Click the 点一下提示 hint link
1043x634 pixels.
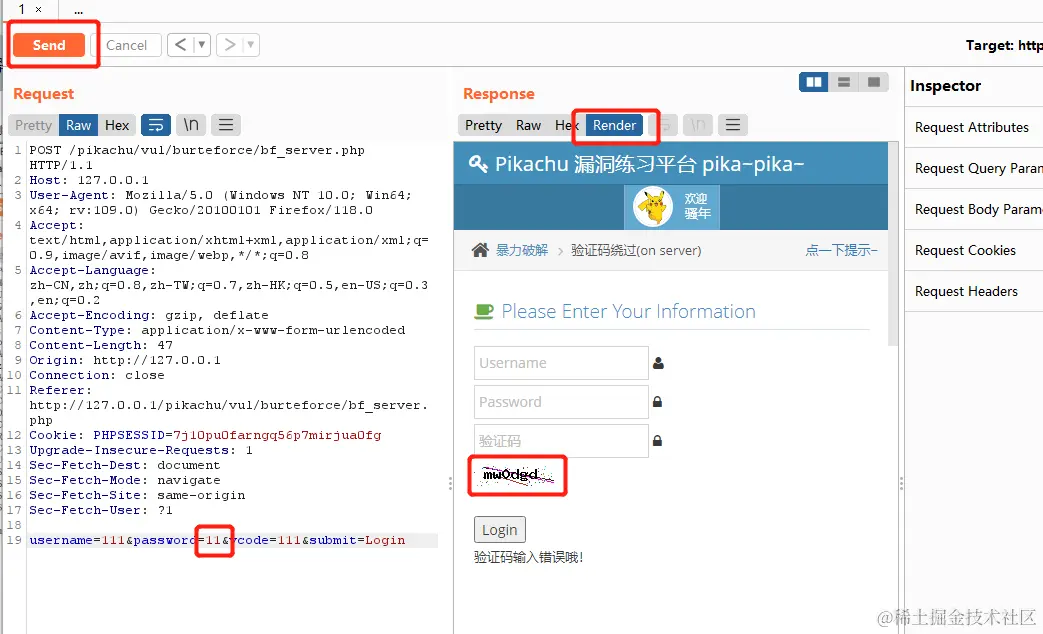(841, 250)
